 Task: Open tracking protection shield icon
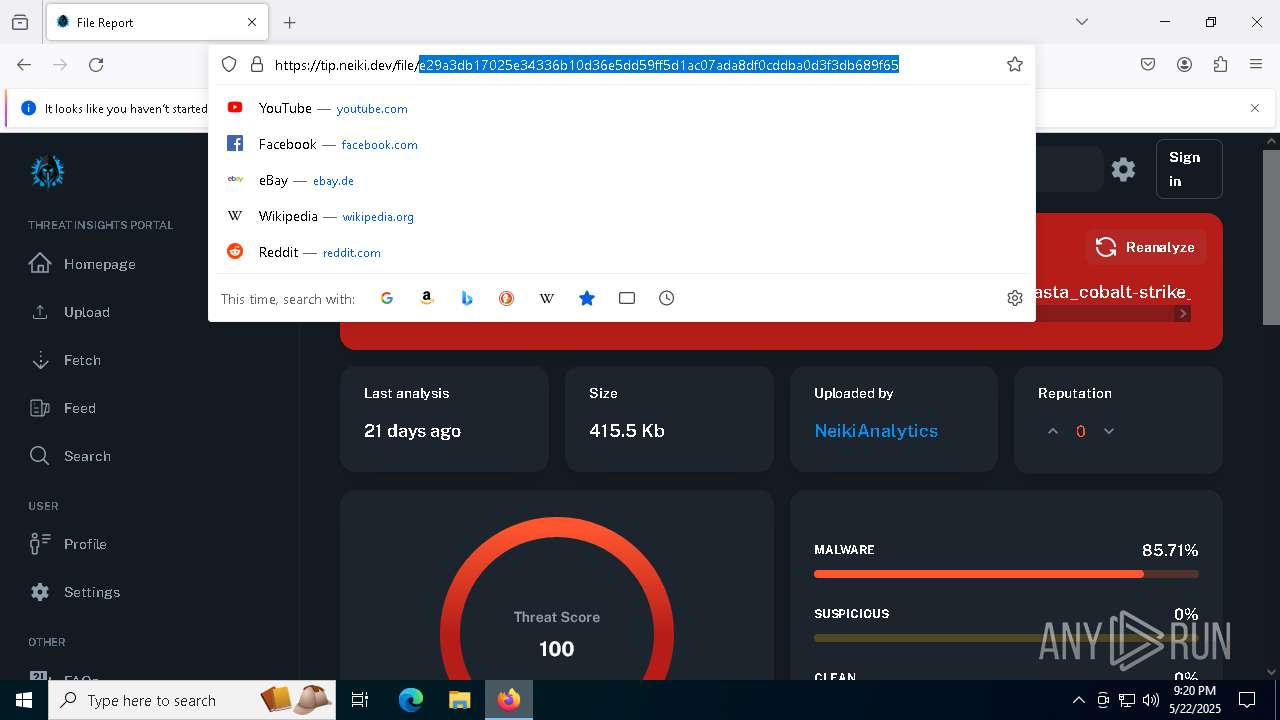click(x=229, y=64)
